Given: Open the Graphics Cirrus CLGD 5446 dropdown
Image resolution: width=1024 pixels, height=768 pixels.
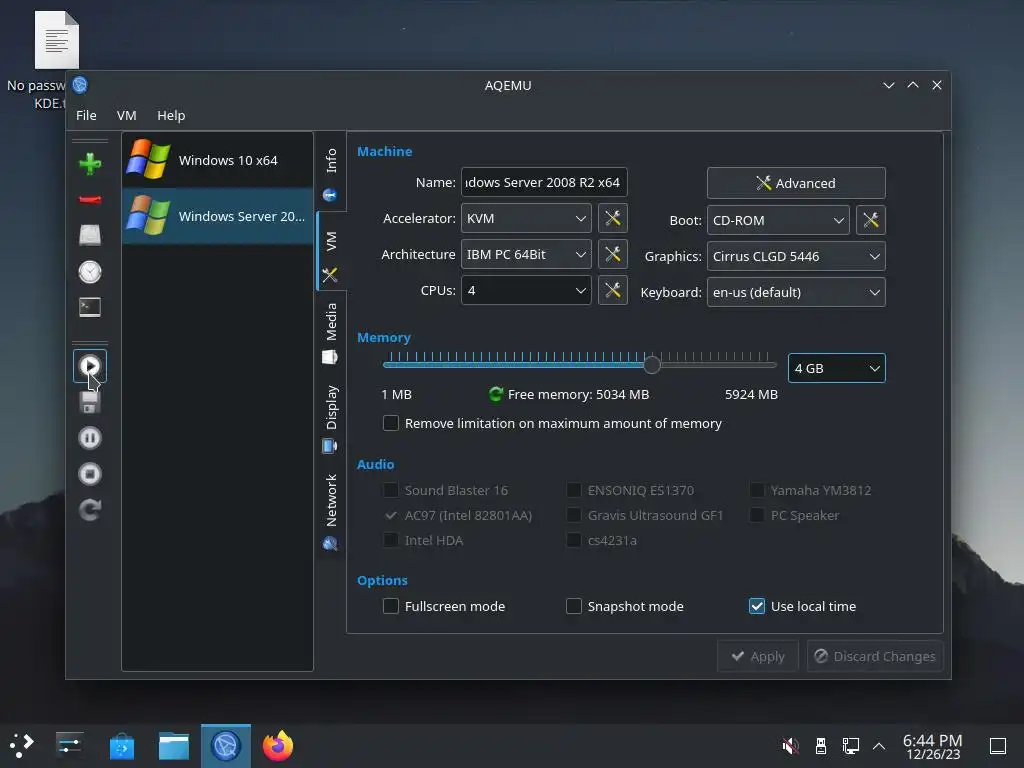Looking at the screenshot, I should tap(796, 256).
